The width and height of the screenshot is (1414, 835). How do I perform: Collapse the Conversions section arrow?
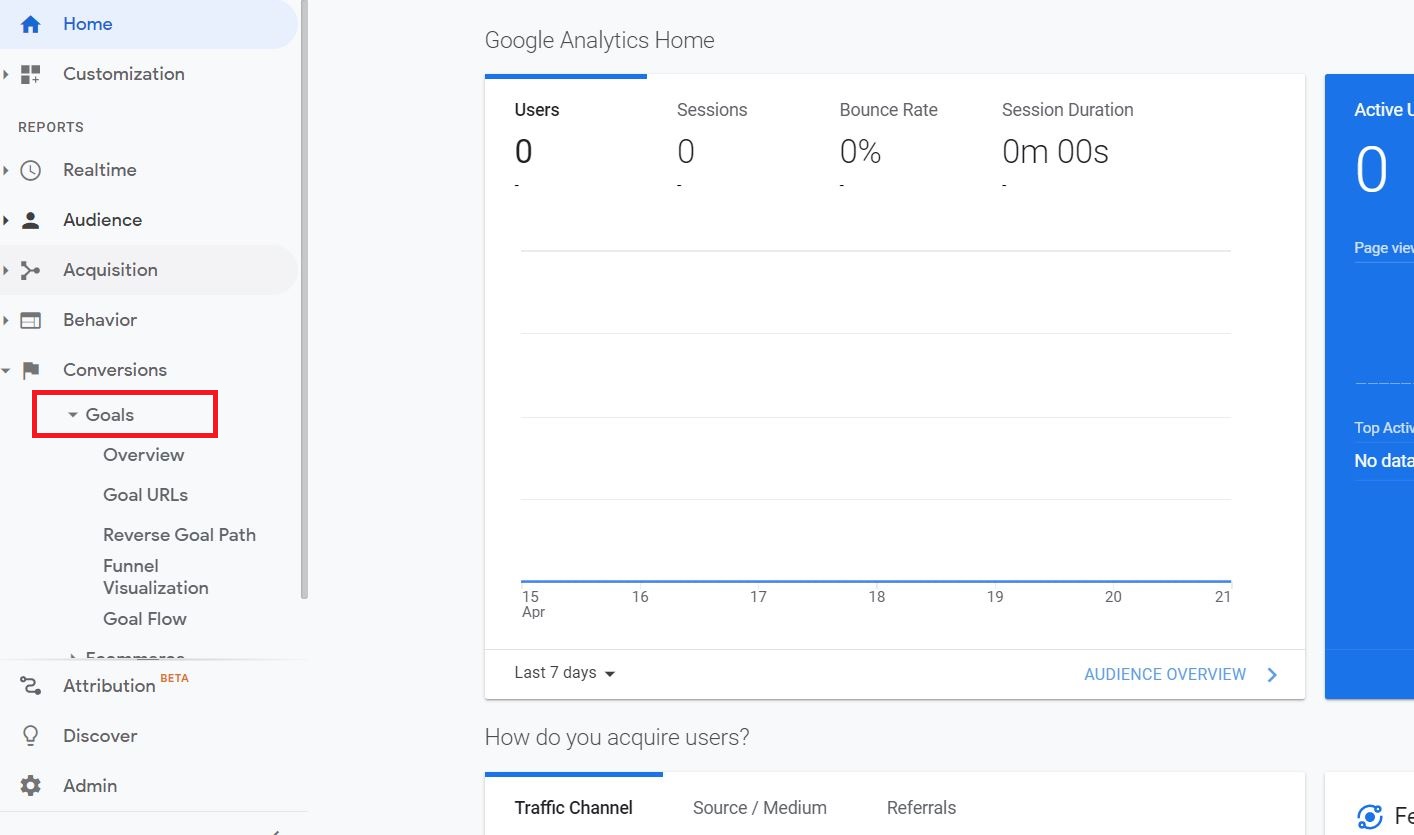(x=6, y=370)
